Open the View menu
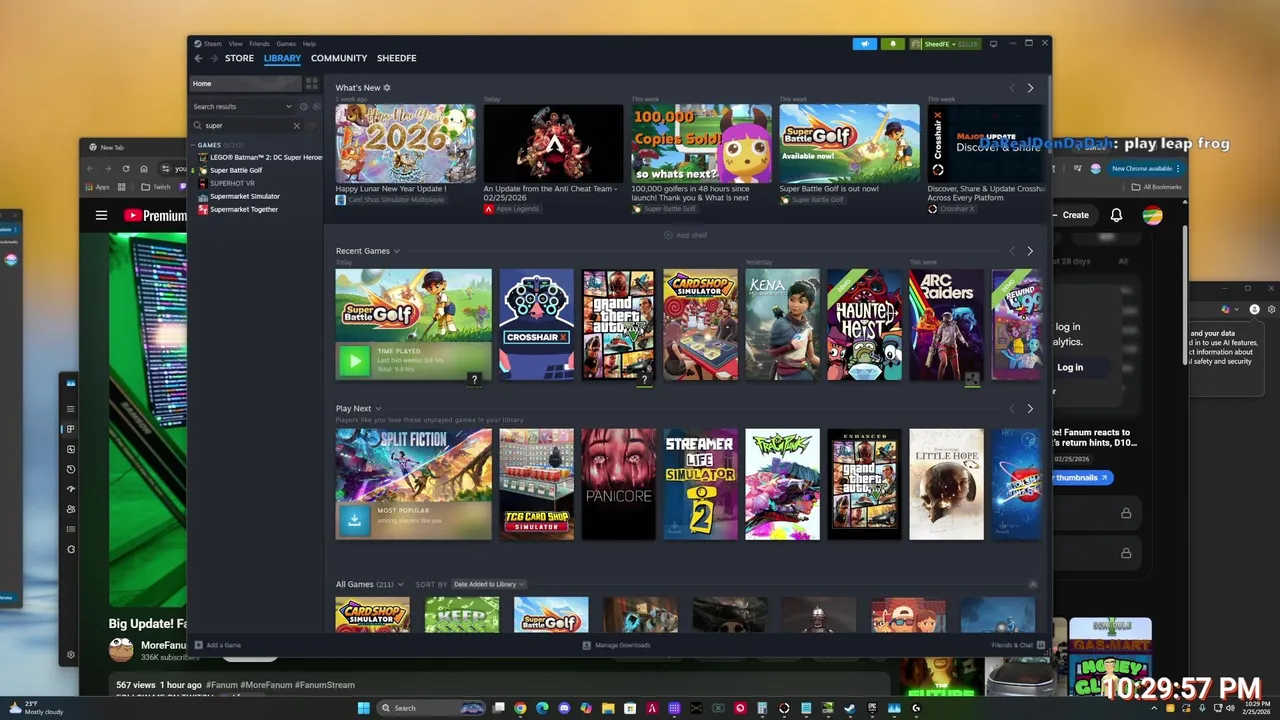 [x=235, y=44]
